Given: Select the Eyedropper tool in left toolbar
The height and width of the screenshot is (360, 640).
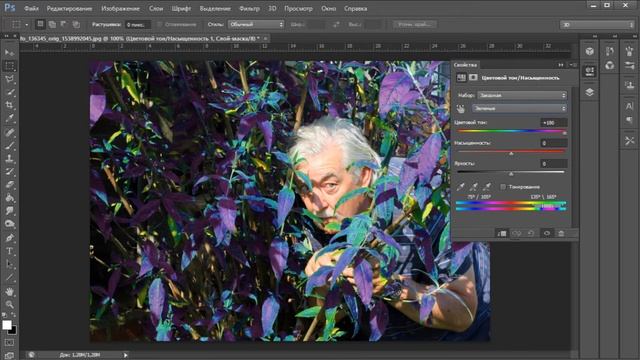Looking at the screenshot, I should pyautogui.click(x=9, y=119).
